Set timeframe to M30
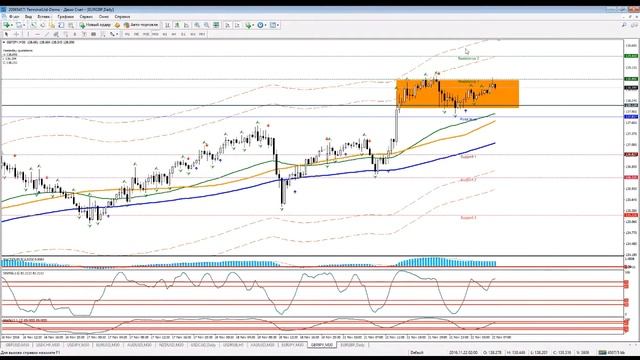The image size is (640, 360). (155, 34)
